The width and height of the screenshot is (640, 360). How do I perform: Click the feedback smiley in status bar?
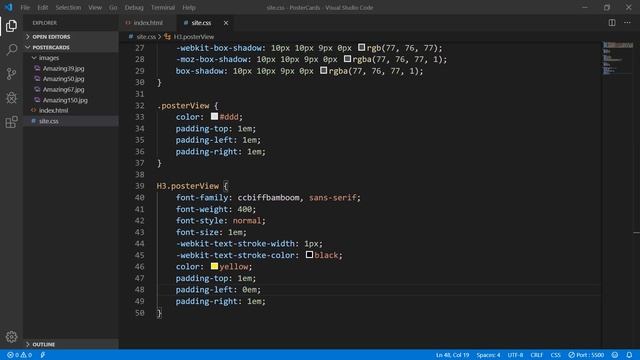tap(615, 355)
